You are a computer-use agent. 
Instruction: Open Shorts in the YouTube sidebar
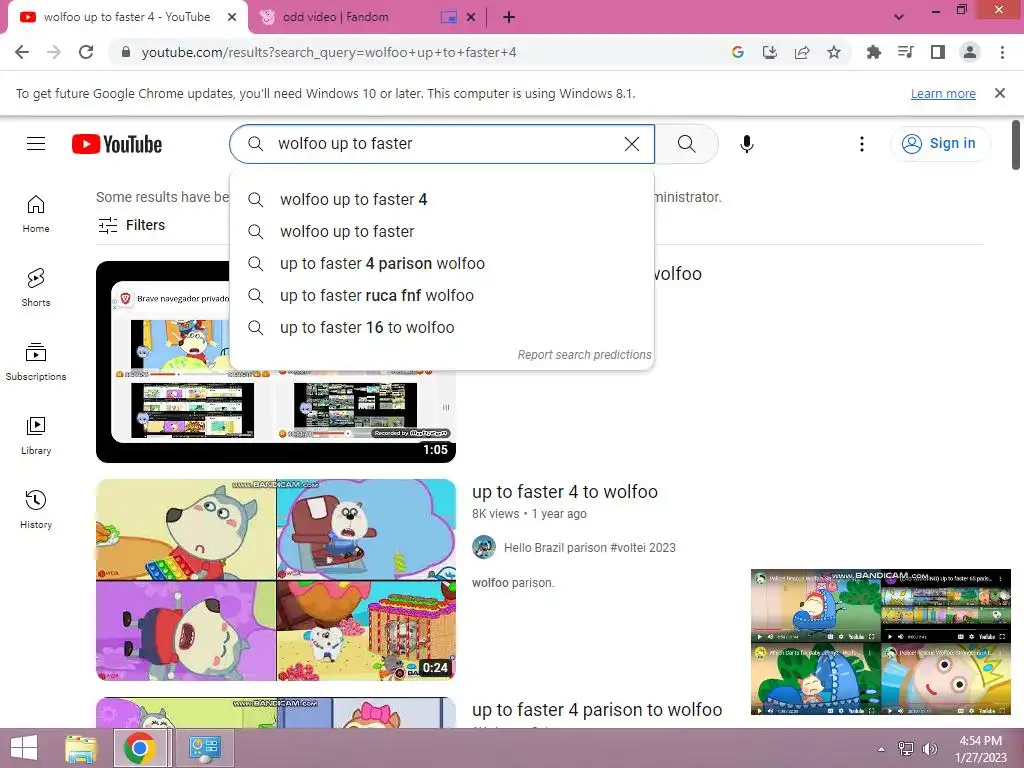pyautogui.click(x=36, y=287)
